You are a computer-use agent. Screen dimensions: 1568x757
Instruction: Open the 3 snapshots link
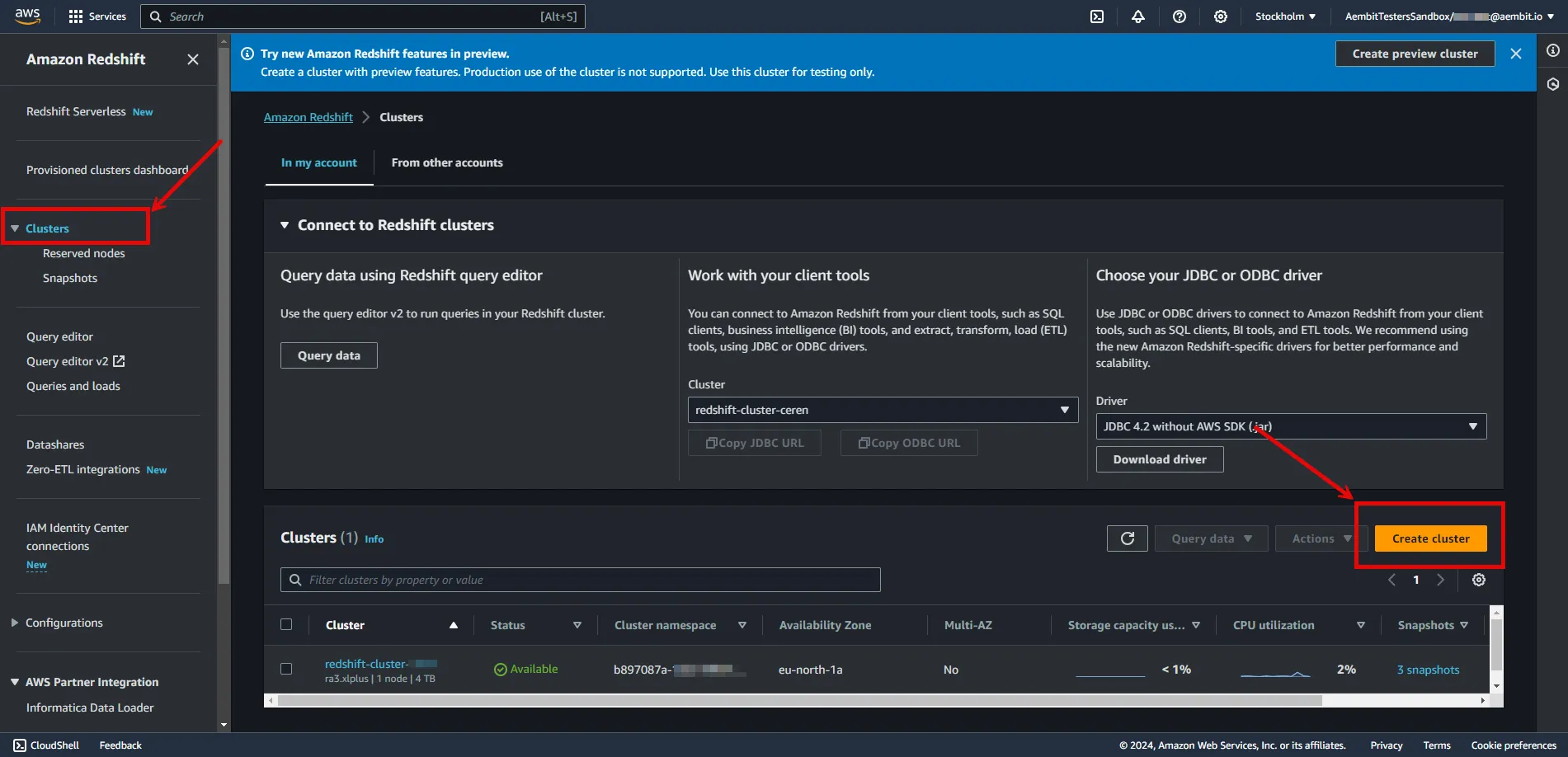(1428, 670)
